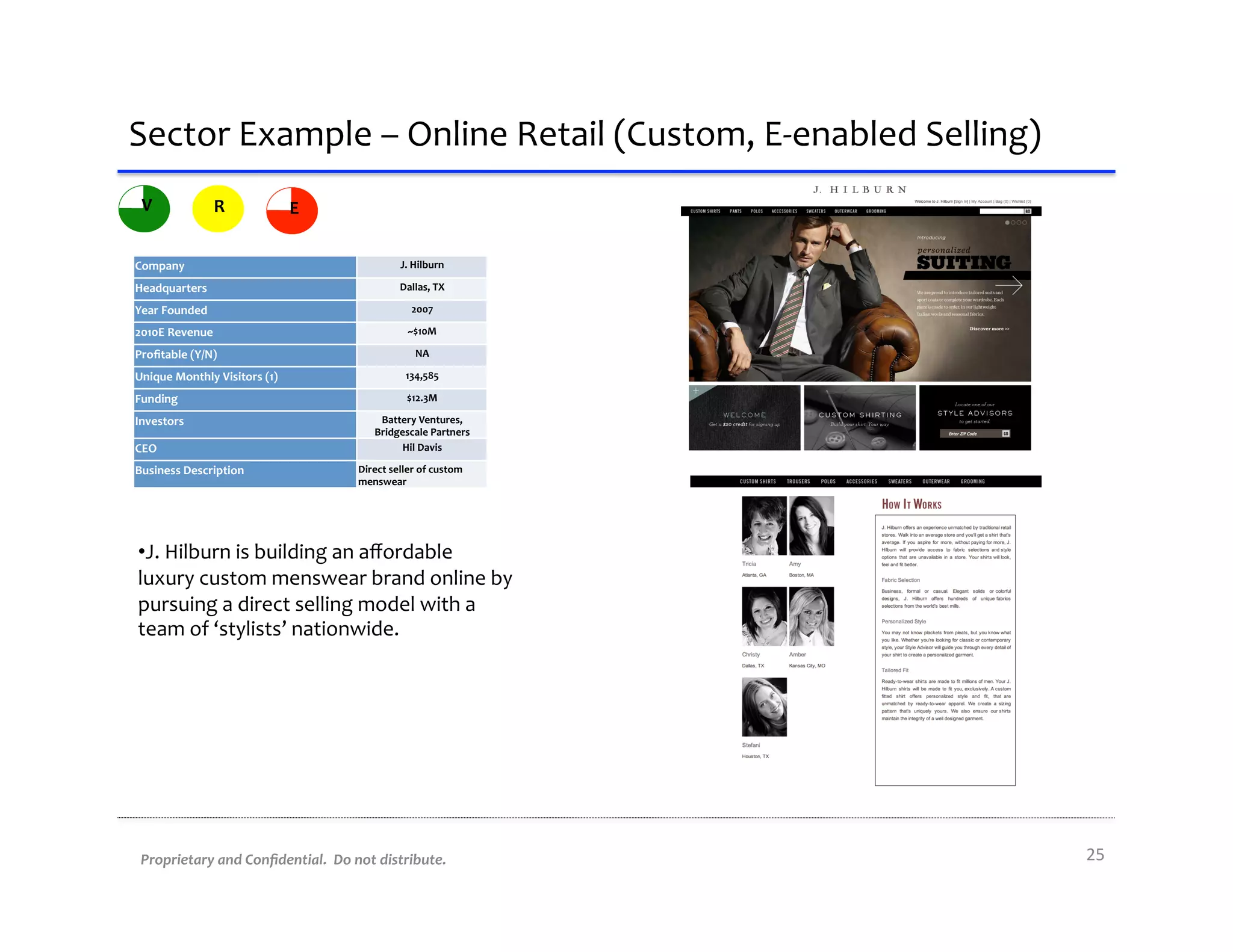Click the personalized Suiting hero image

[860, 298]
